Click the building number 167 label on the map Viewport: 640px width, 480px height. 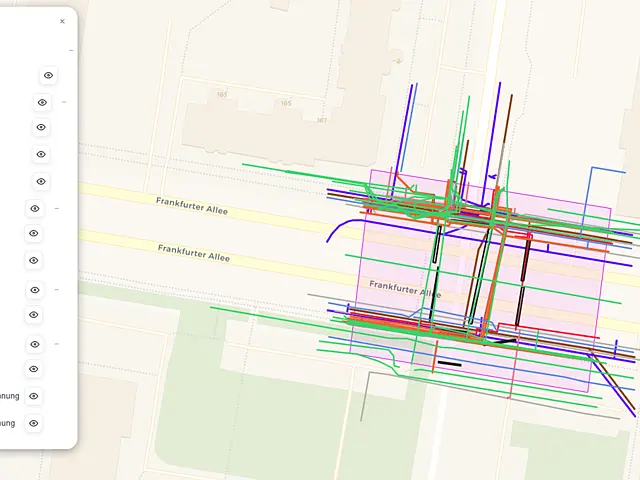coord(322,120)
